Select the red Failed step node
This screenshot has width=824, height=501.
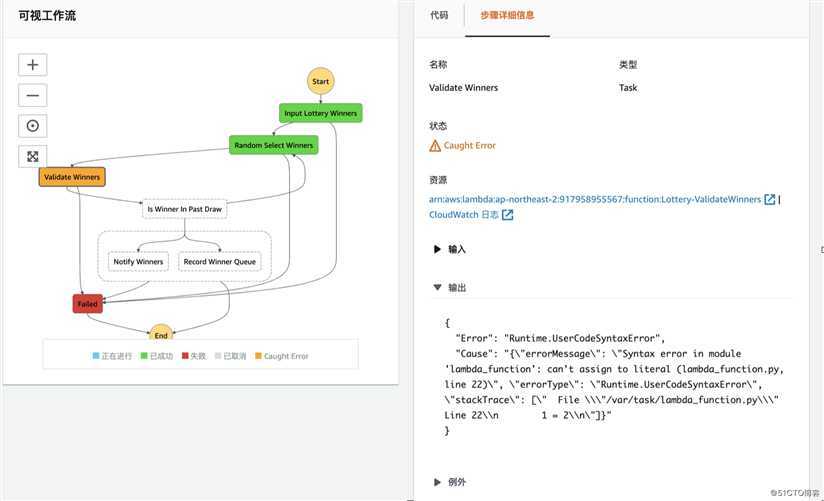tap(87, 304)
